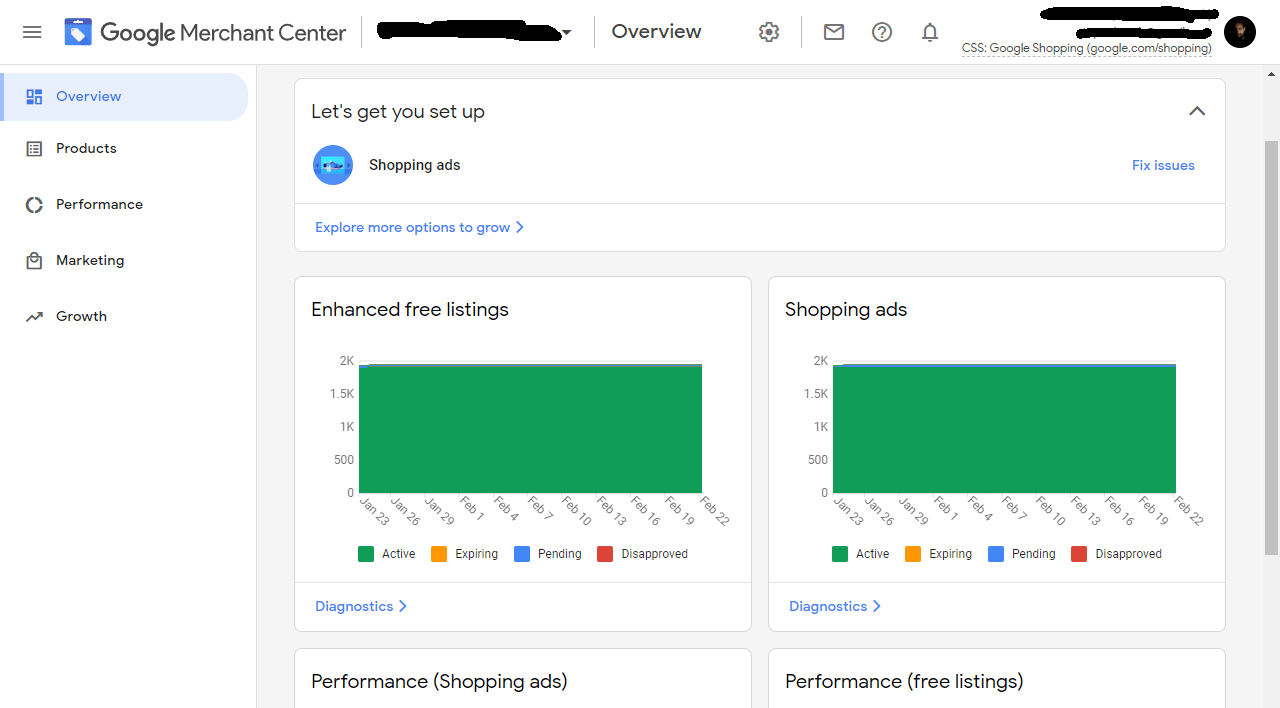This screenshot has width=1280, height=708.
Task: Open the notifications bell
Action: (x=930, y=32)
